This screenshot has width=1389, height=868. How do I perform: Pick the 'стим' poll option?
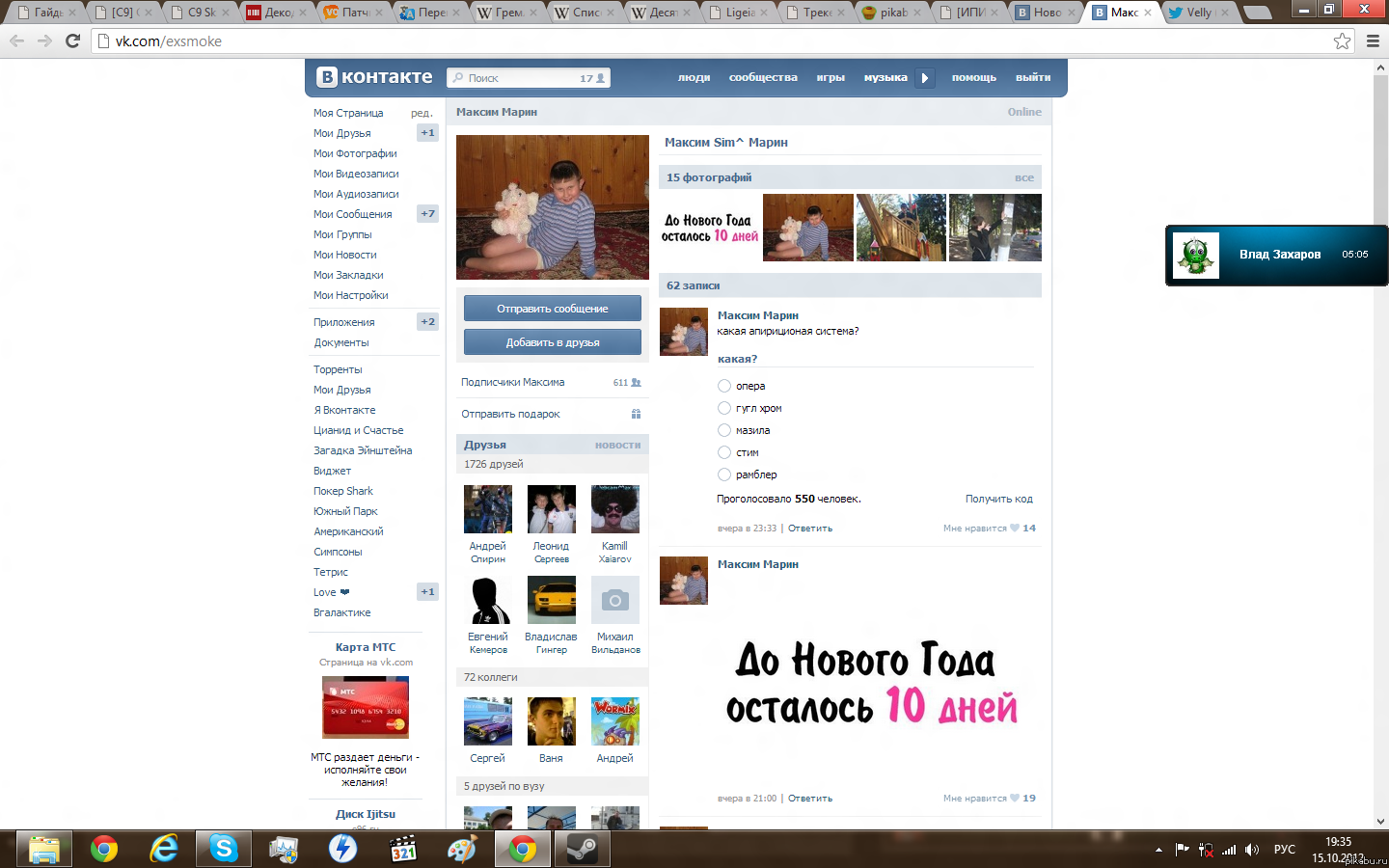point(724,452)
